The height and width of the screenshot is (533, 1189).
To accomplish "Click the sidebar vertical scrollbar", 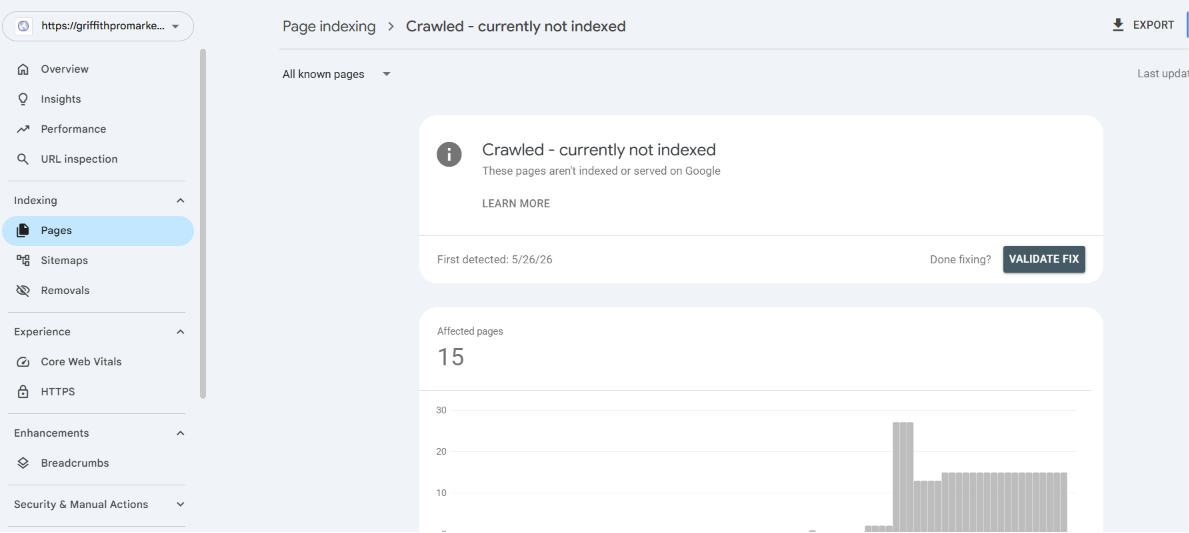I will pos(202,224).
